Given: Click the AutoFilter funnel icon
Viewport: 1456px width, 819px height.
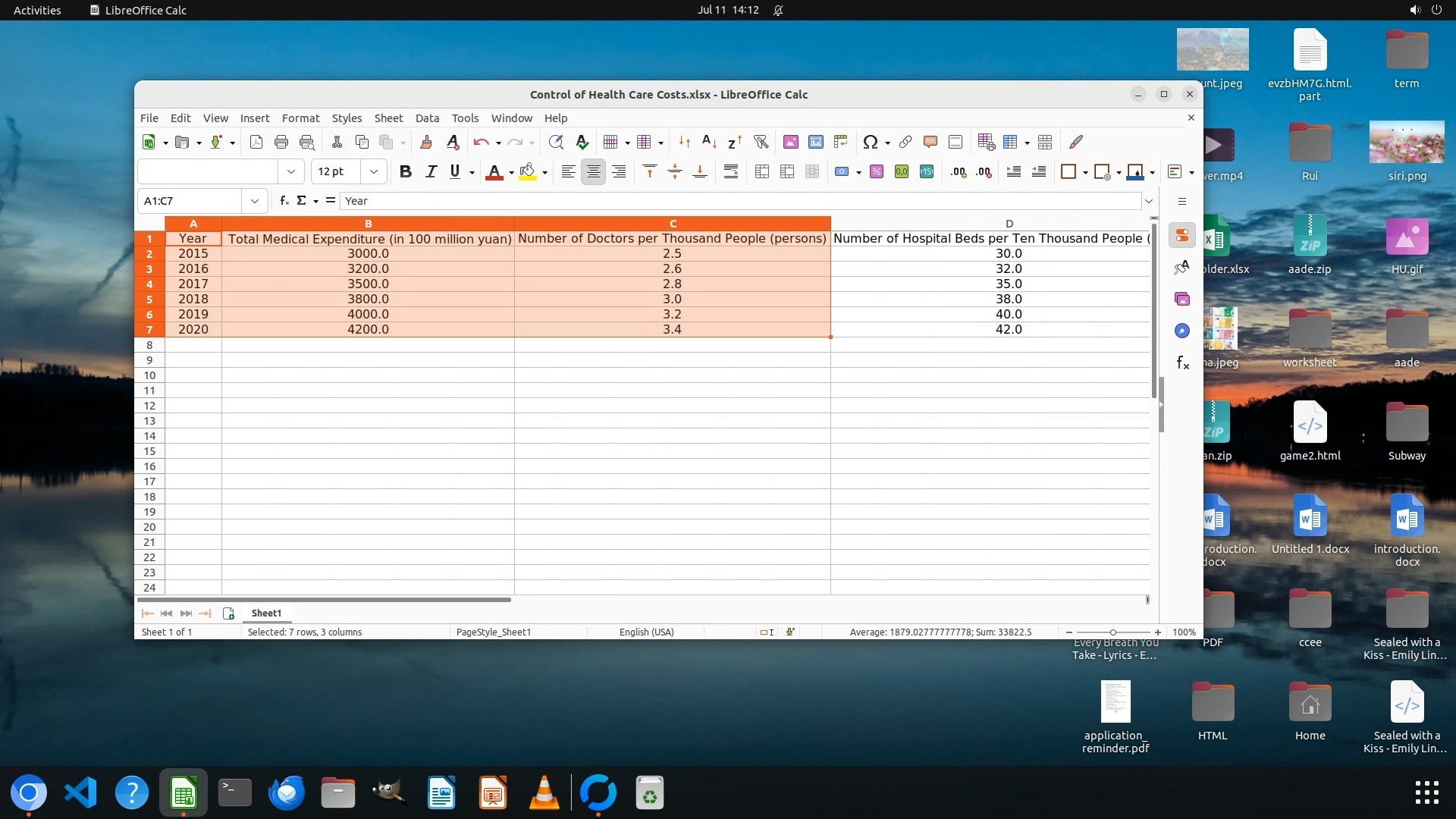Looking at the screenshot, I should tap(761, 142).
